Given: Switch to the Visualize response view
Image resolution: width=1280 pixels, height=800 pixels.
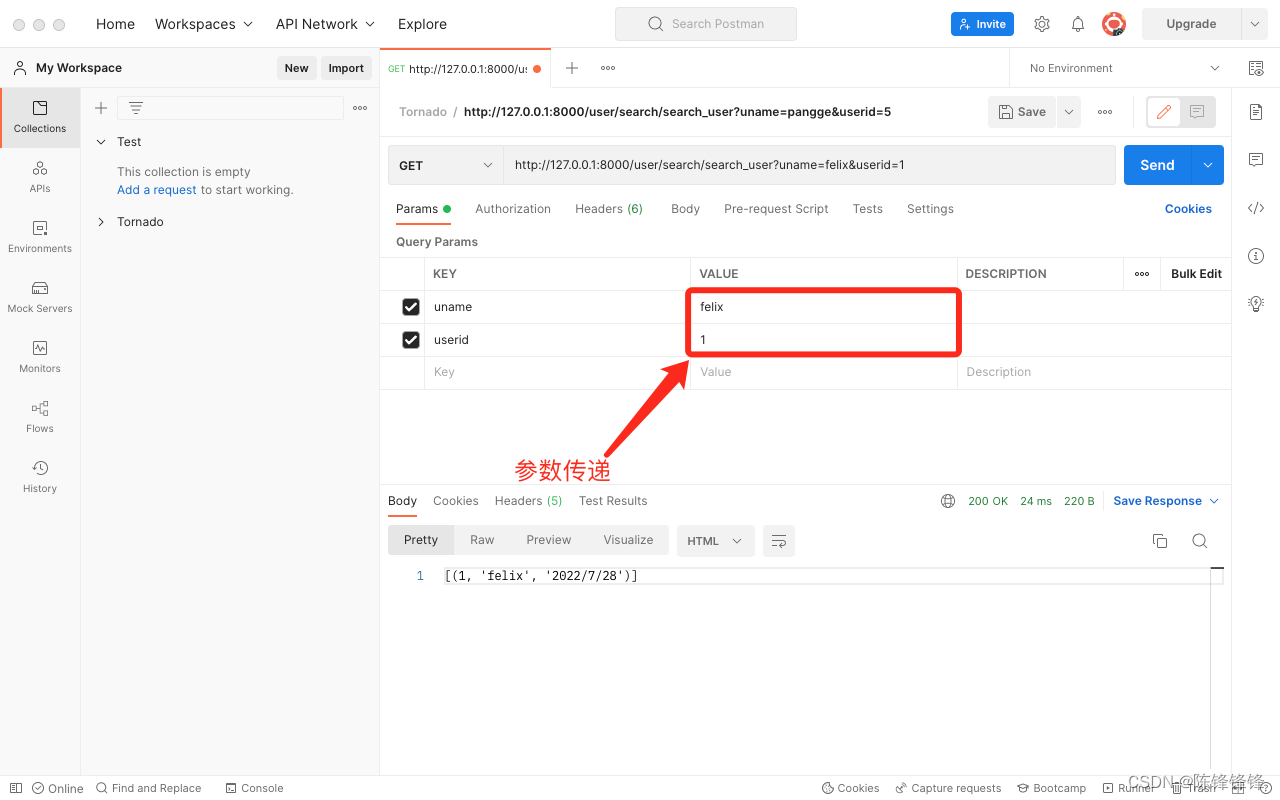Looking at the screenshot, I should tap(628, 540).
